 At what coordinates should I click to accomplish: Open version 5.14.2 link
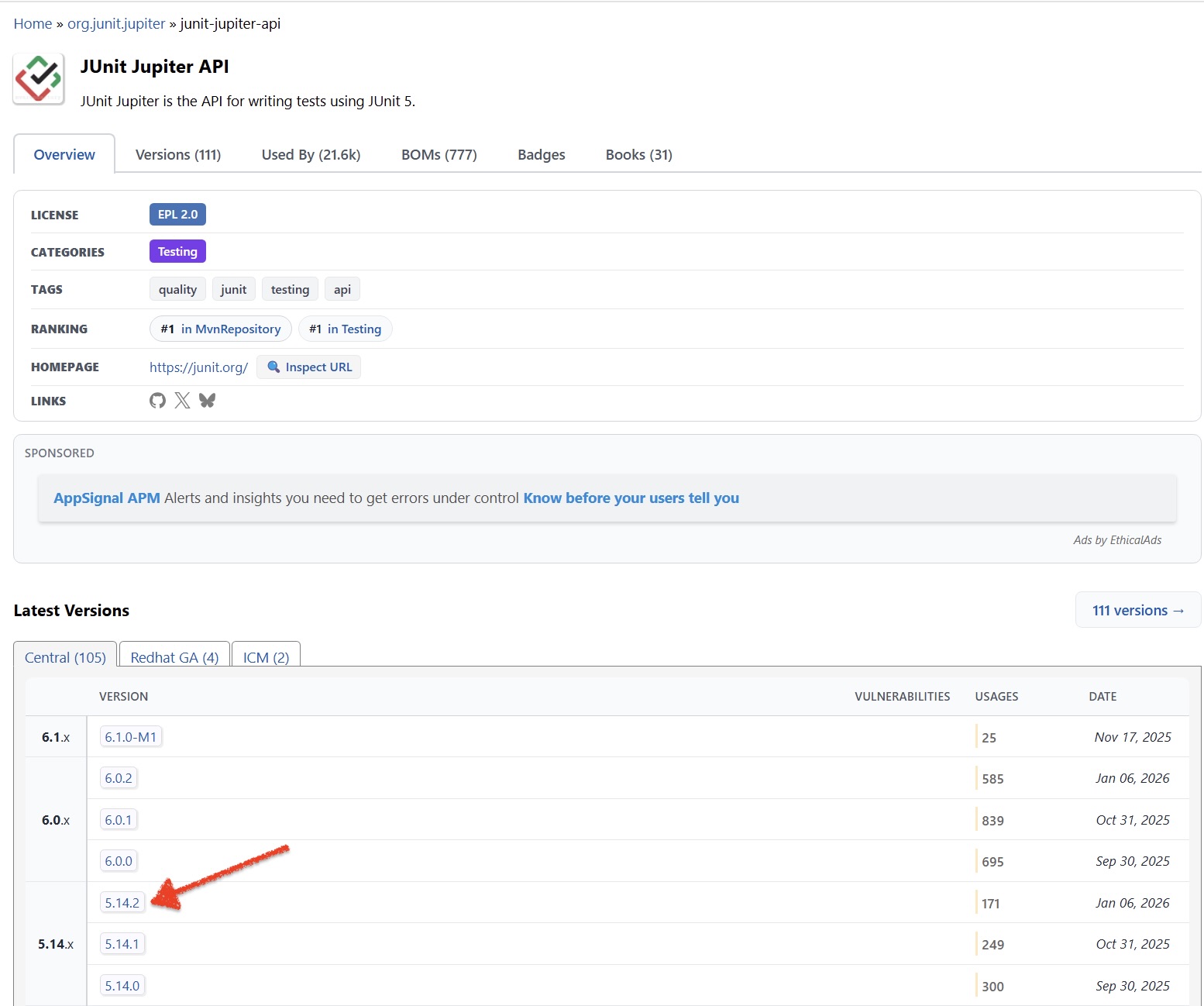point(122,903)
